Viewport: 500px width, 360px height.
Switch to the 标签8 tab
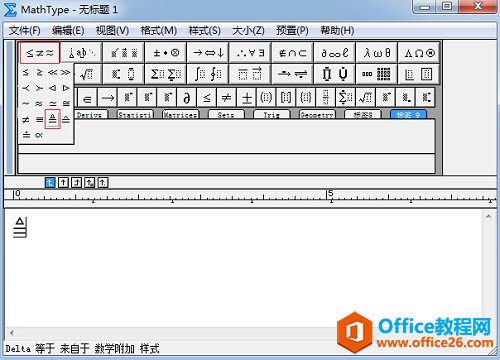363,115
